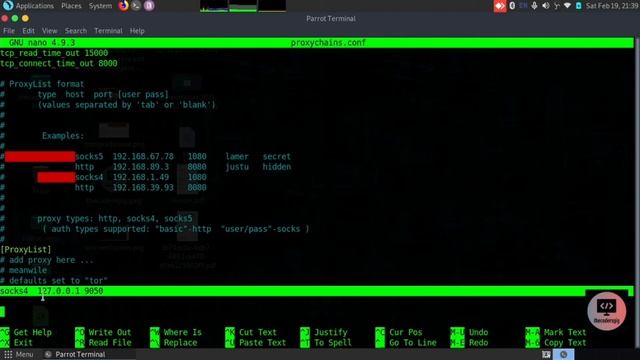The image size is (640, 360).
Task: Click the '# ProxyList format' comment line
Action: [x=42, y=84]
